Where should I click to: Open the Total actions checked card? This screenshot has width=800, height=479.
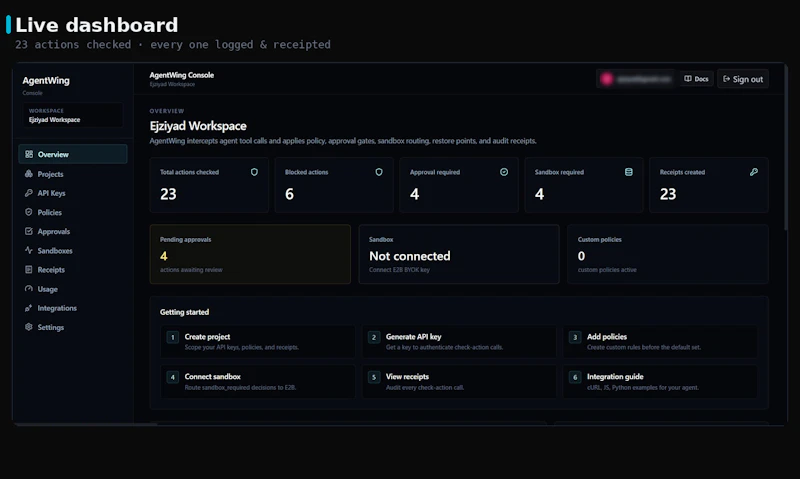[209, 185]
